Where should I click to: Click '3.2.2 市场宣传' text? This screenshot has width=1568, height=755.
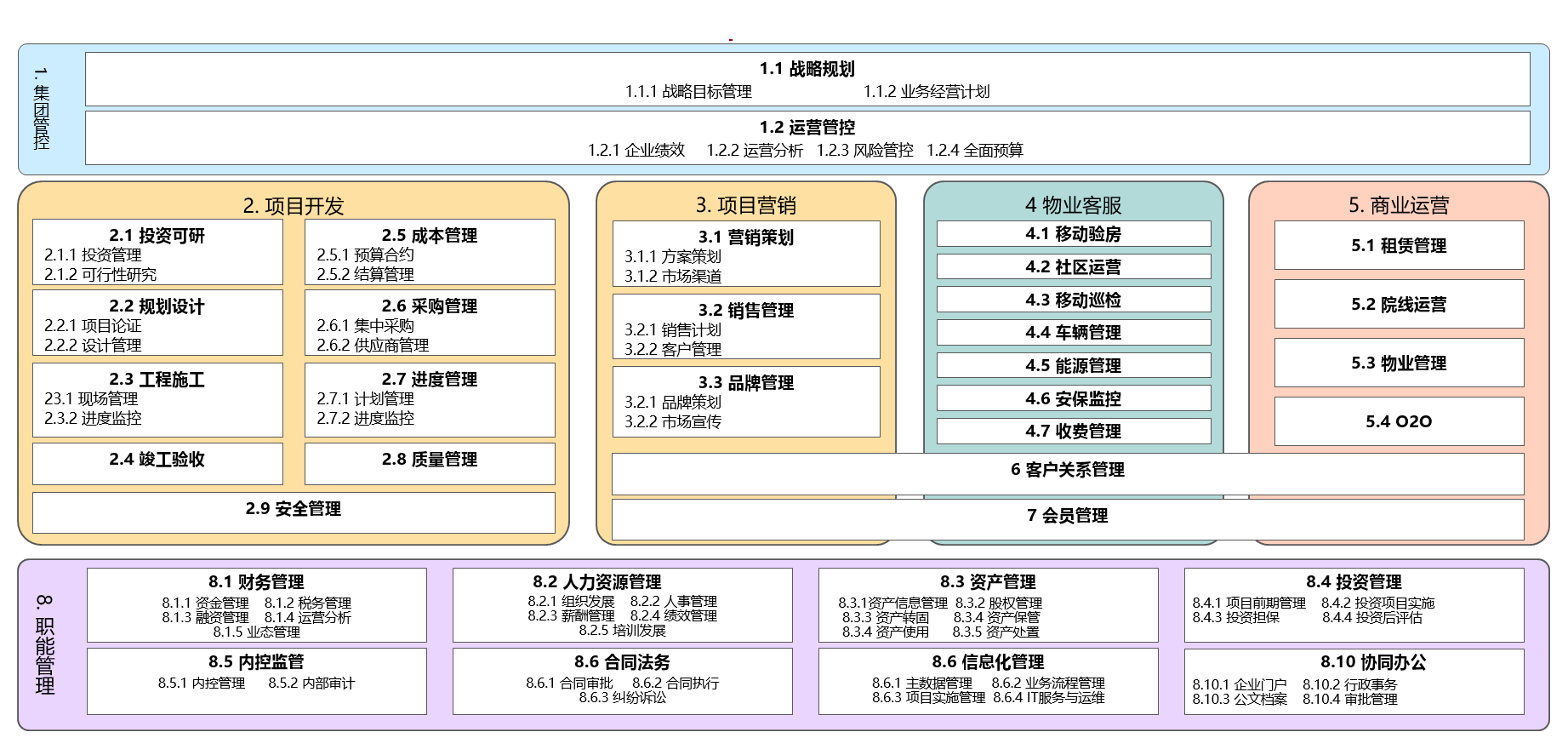[x=673, y=422]
